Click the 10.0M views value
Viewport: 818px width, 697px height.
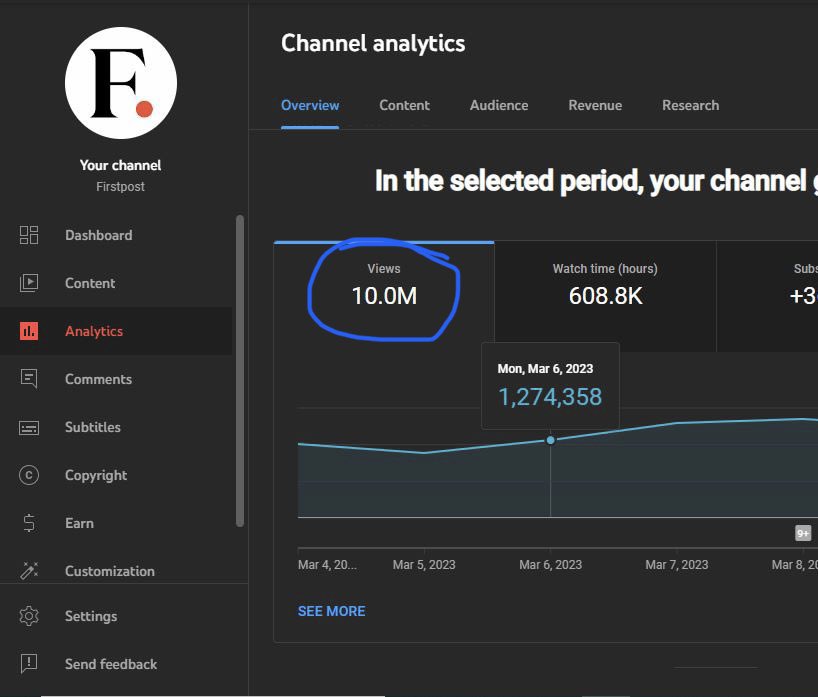pos(384,296)
